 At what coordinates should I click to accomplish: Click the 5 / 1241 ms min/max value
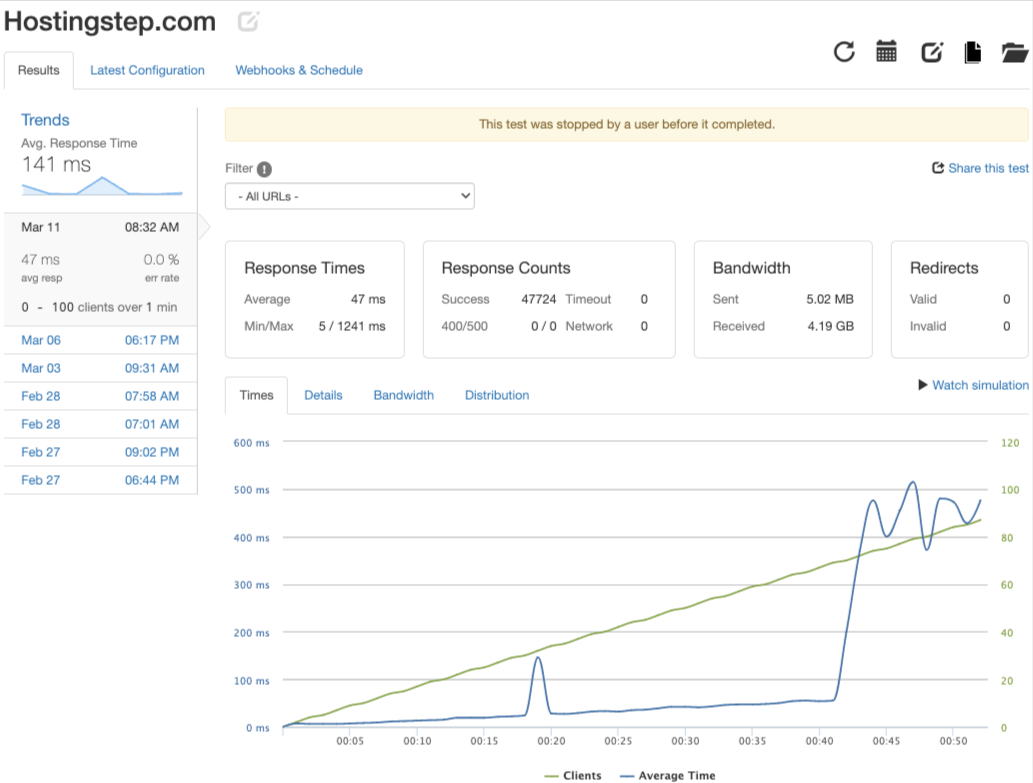(x=352, y=326)
